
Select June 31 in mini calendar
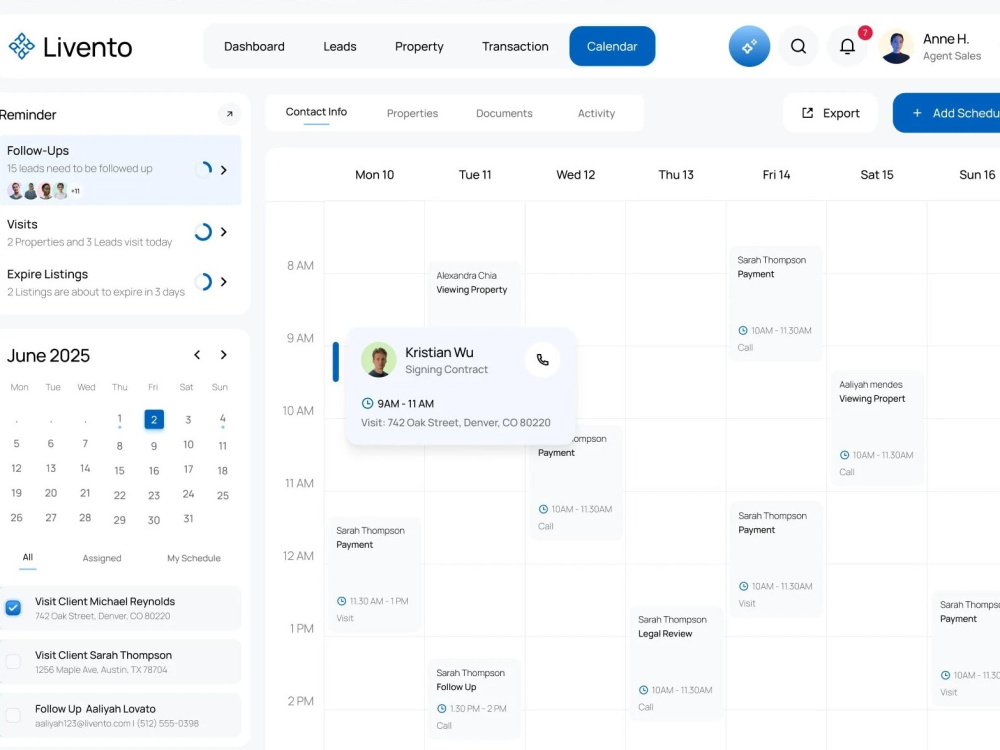[188, 519]
